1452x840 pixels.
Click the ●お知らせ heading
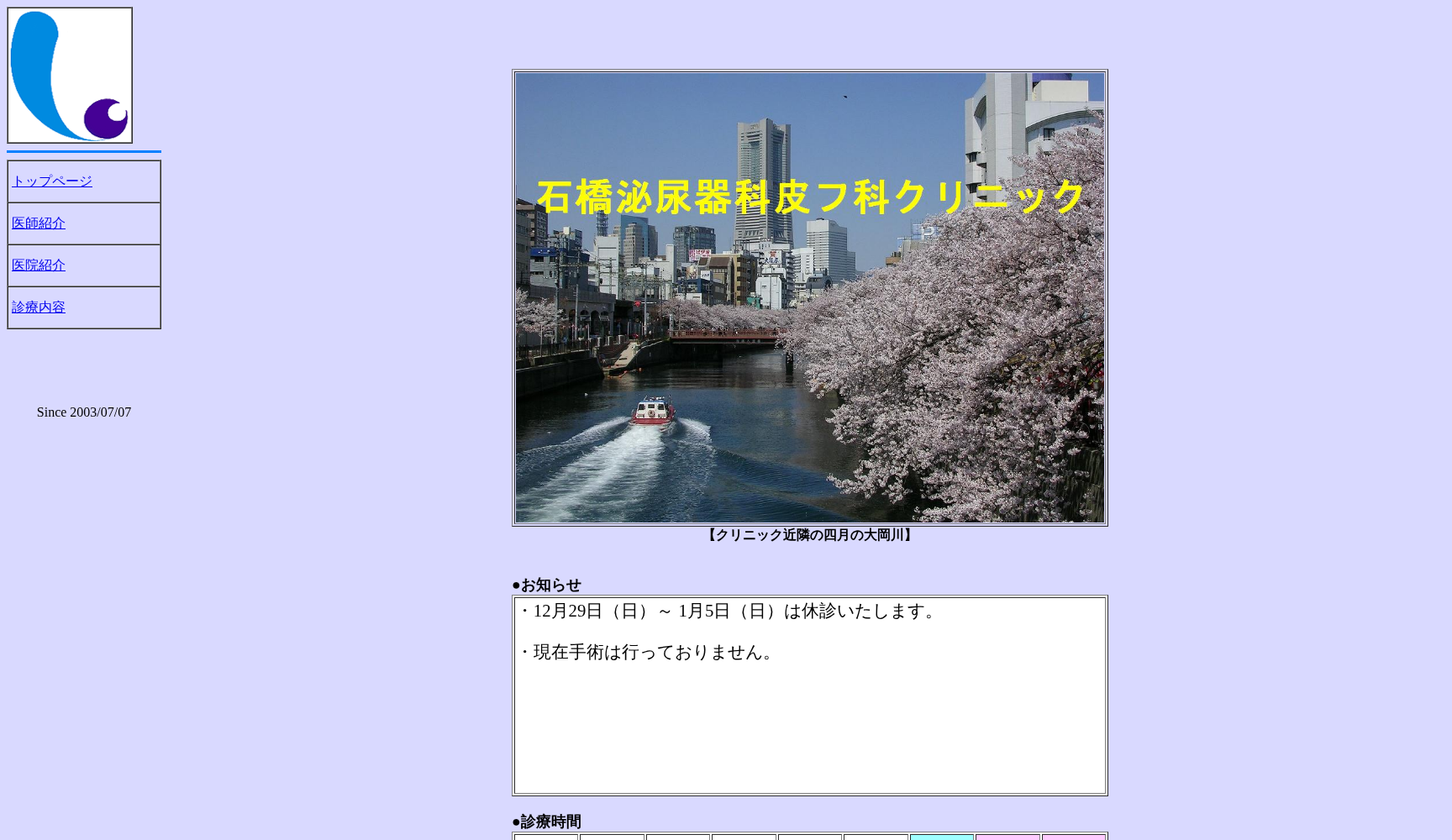coord(547,585)
